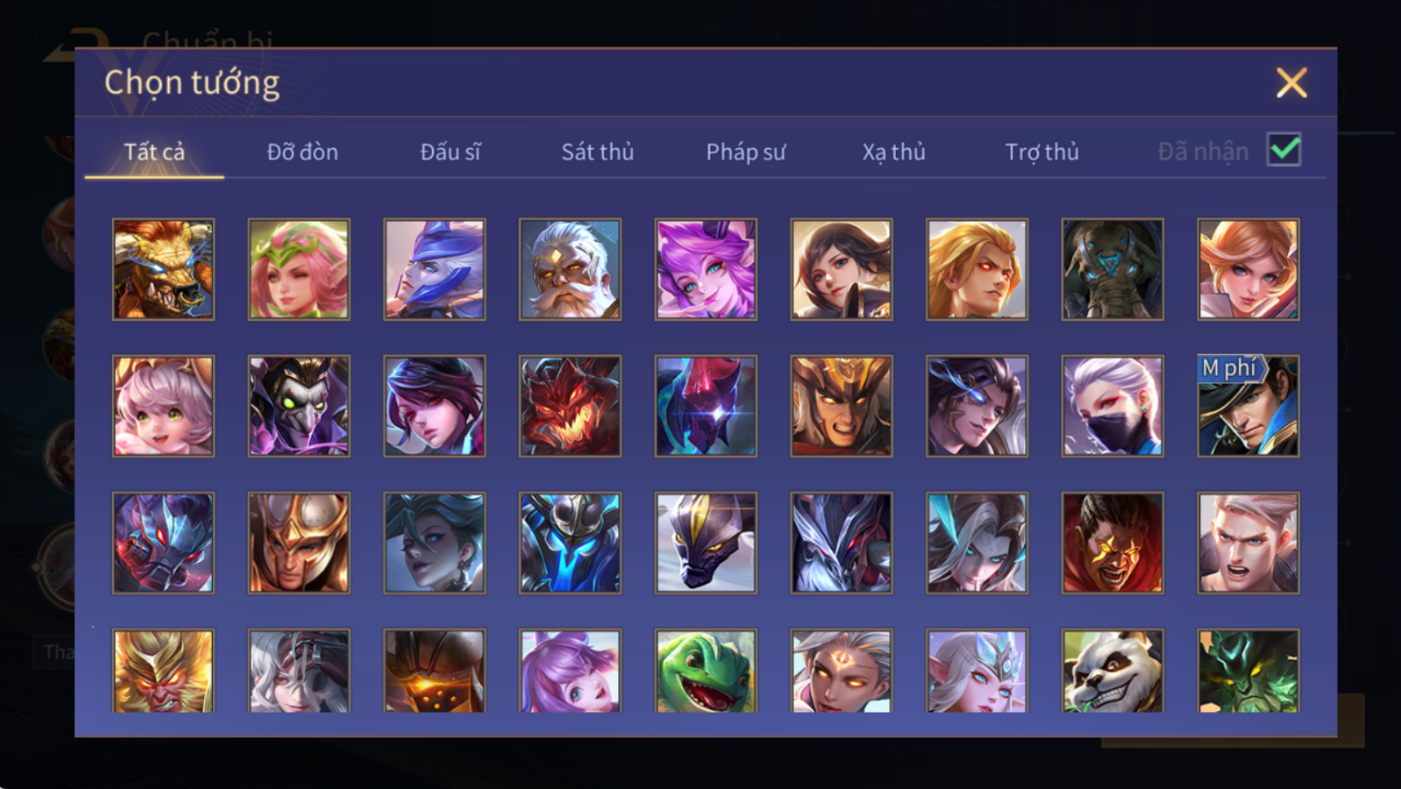The image size is (1401, 789).
Task: Pick the white-bearded old man hero
Action: point(570,269)
